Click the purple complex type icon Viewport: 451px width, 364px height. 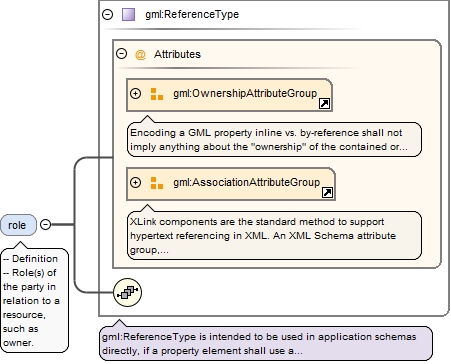[128, 15]
